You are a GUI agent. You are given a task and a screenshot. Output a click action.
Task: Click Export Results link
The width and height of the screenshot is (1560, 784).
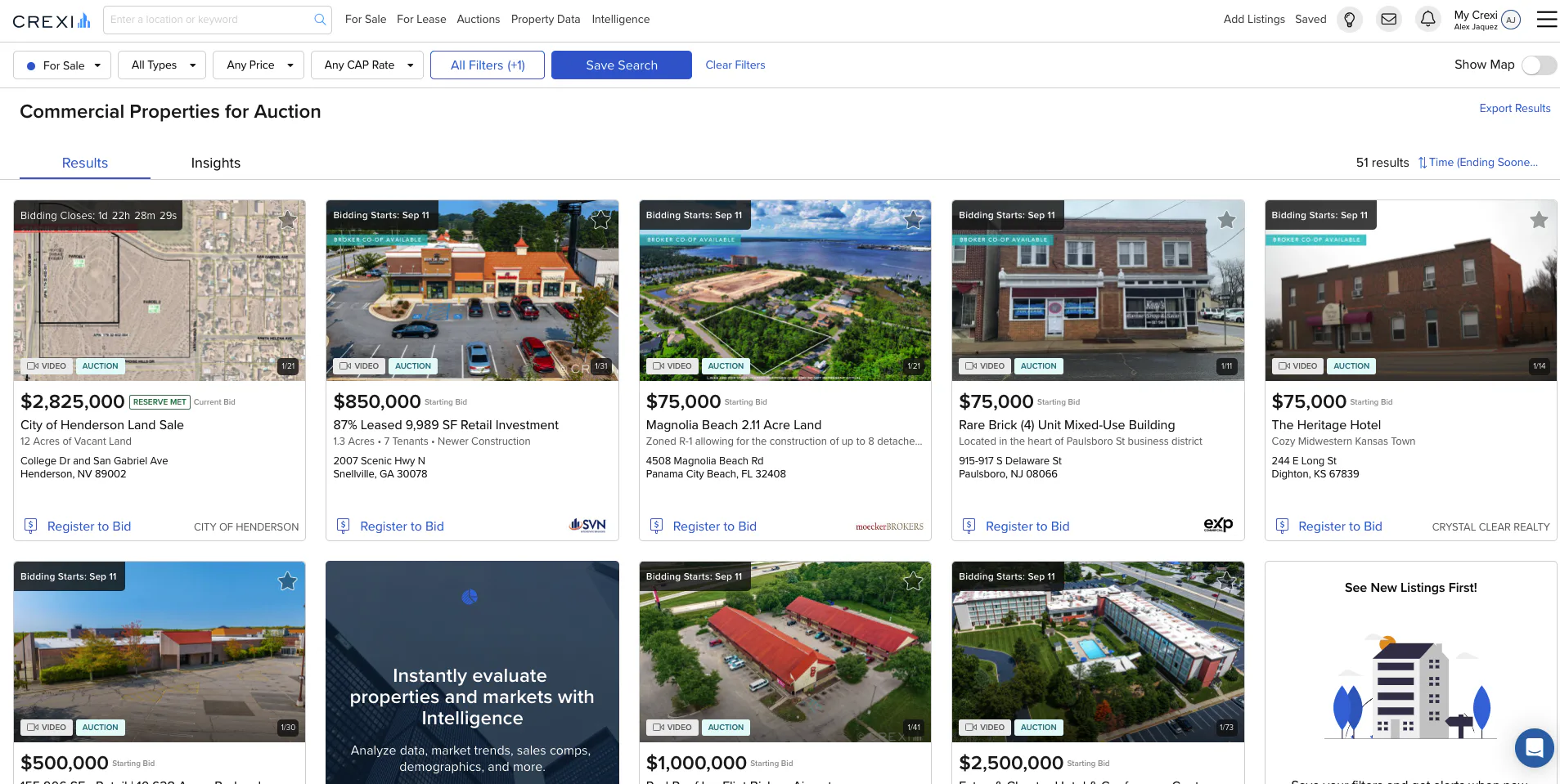click(1515, 108)
